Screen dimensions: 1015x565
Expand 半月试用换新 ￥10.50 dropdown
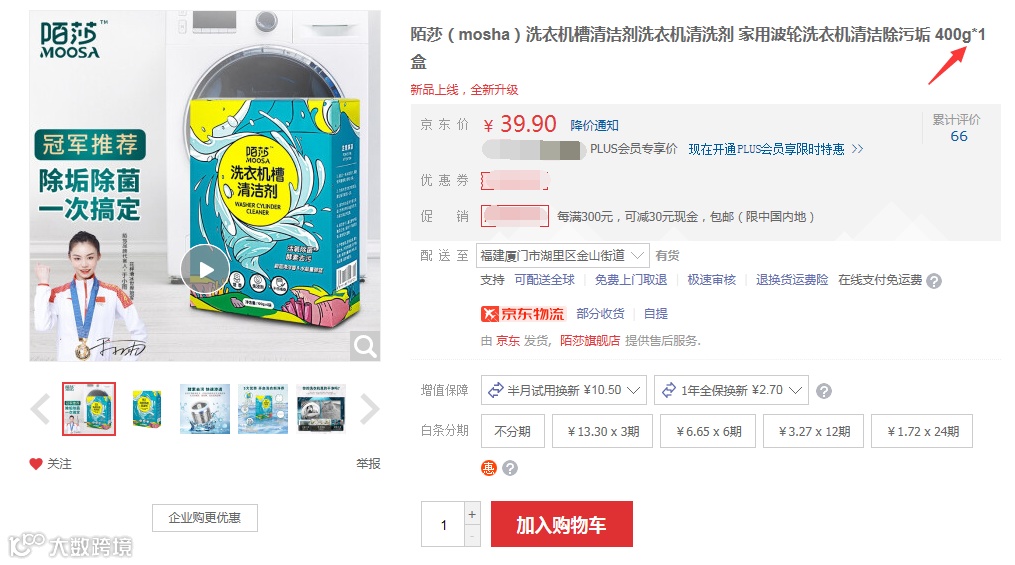[x=564, y=390]
